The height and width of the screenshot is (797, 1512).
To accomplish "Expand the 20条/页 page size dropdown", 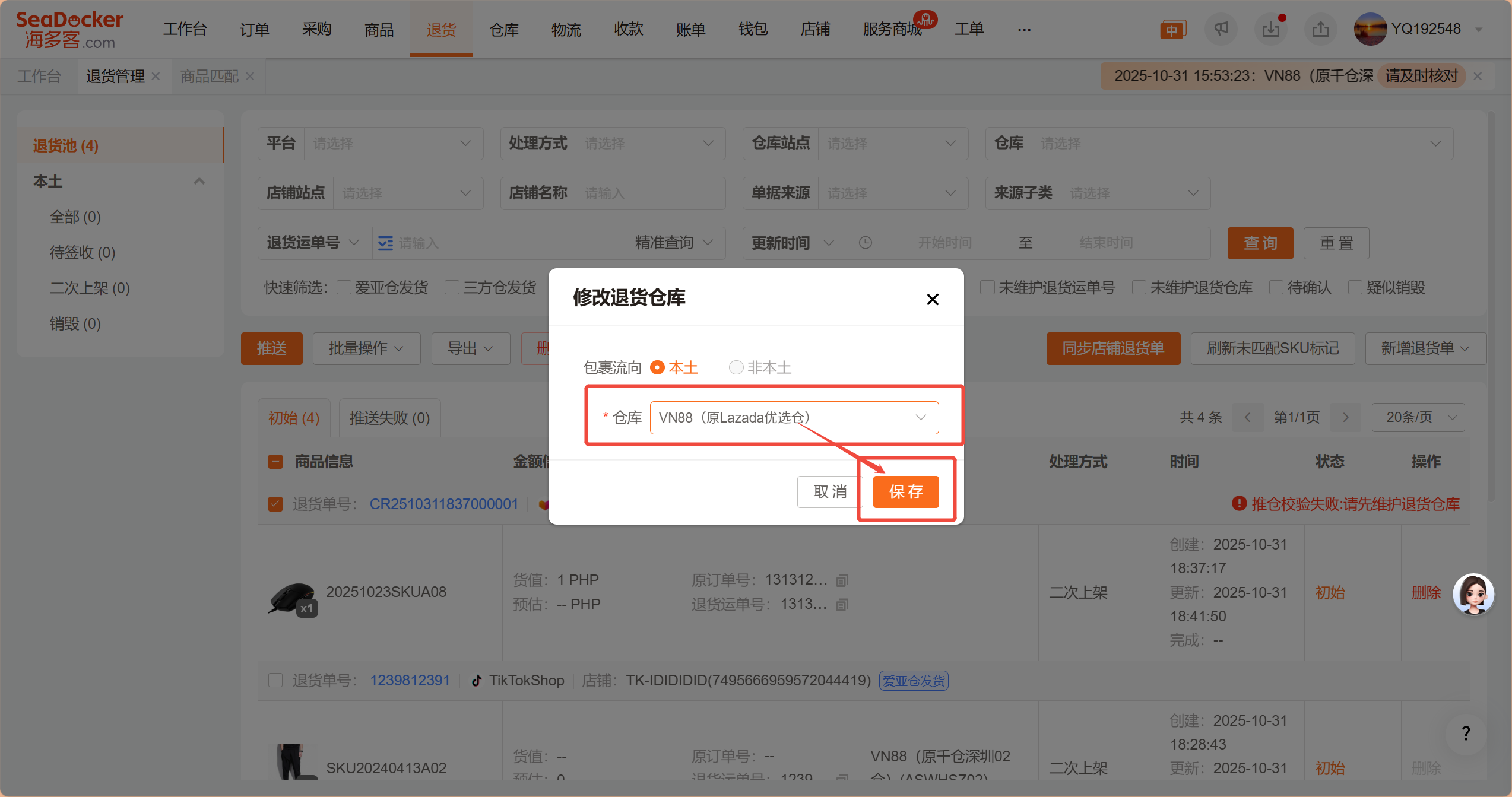I will pos(1418,417).
